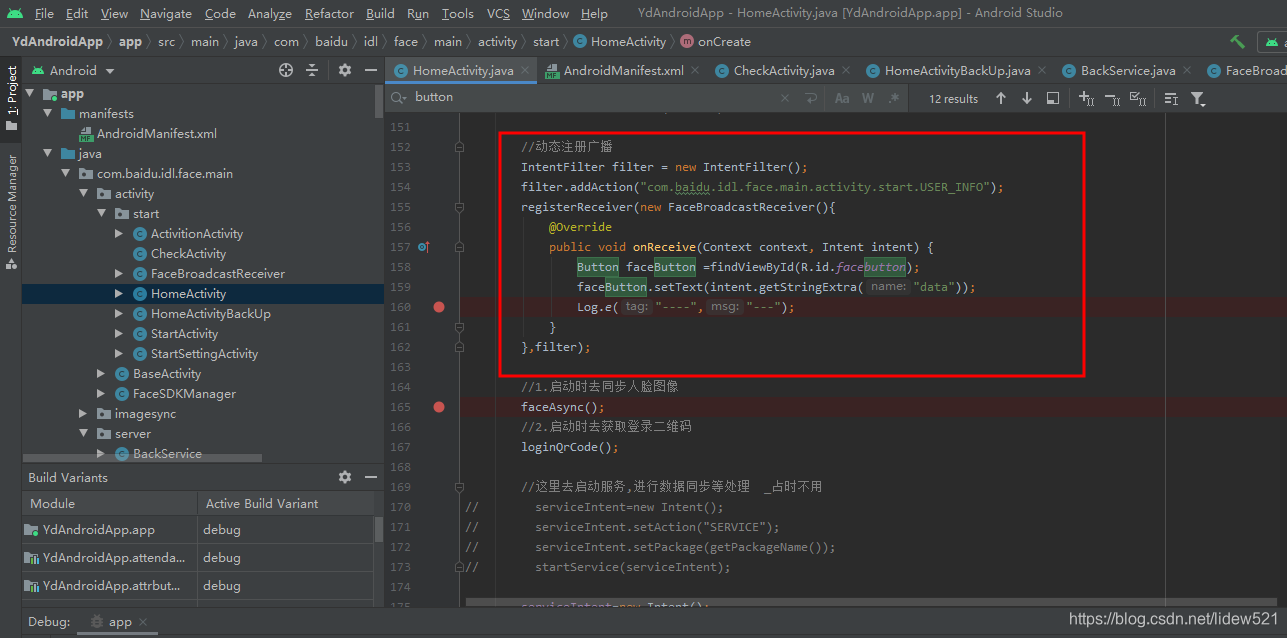Open AndroidManifest.xml in project tree
Viewport: 1287px width, 638px height.
click(x=156, y=134)
